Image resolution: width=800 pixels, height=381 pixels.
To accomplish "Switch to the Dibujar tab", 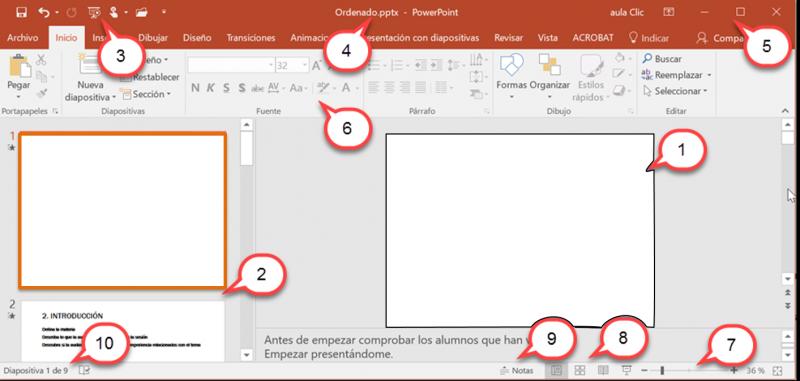I will pos(153,38).
